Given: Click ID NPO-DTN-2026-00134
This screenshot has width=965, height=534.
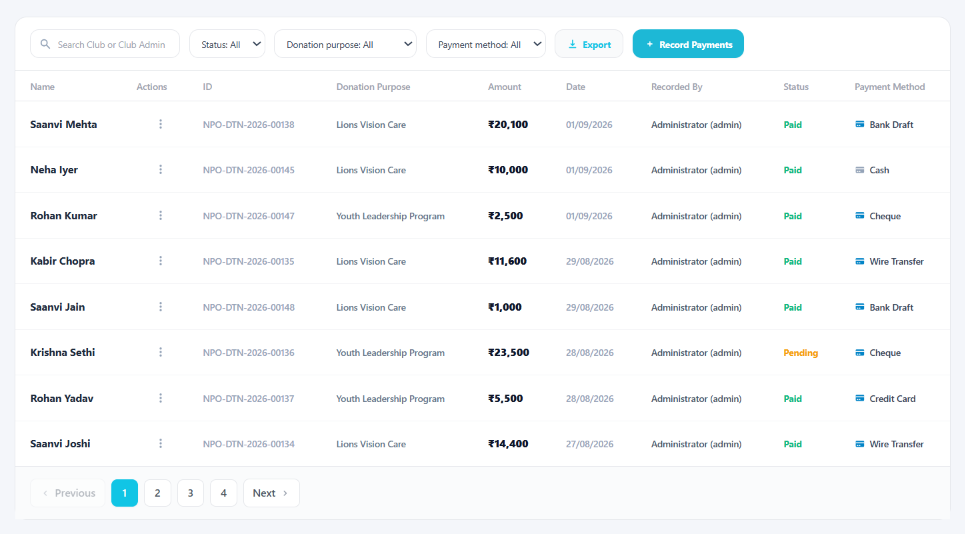Looking at the screenshot, I should coord(249,444).
